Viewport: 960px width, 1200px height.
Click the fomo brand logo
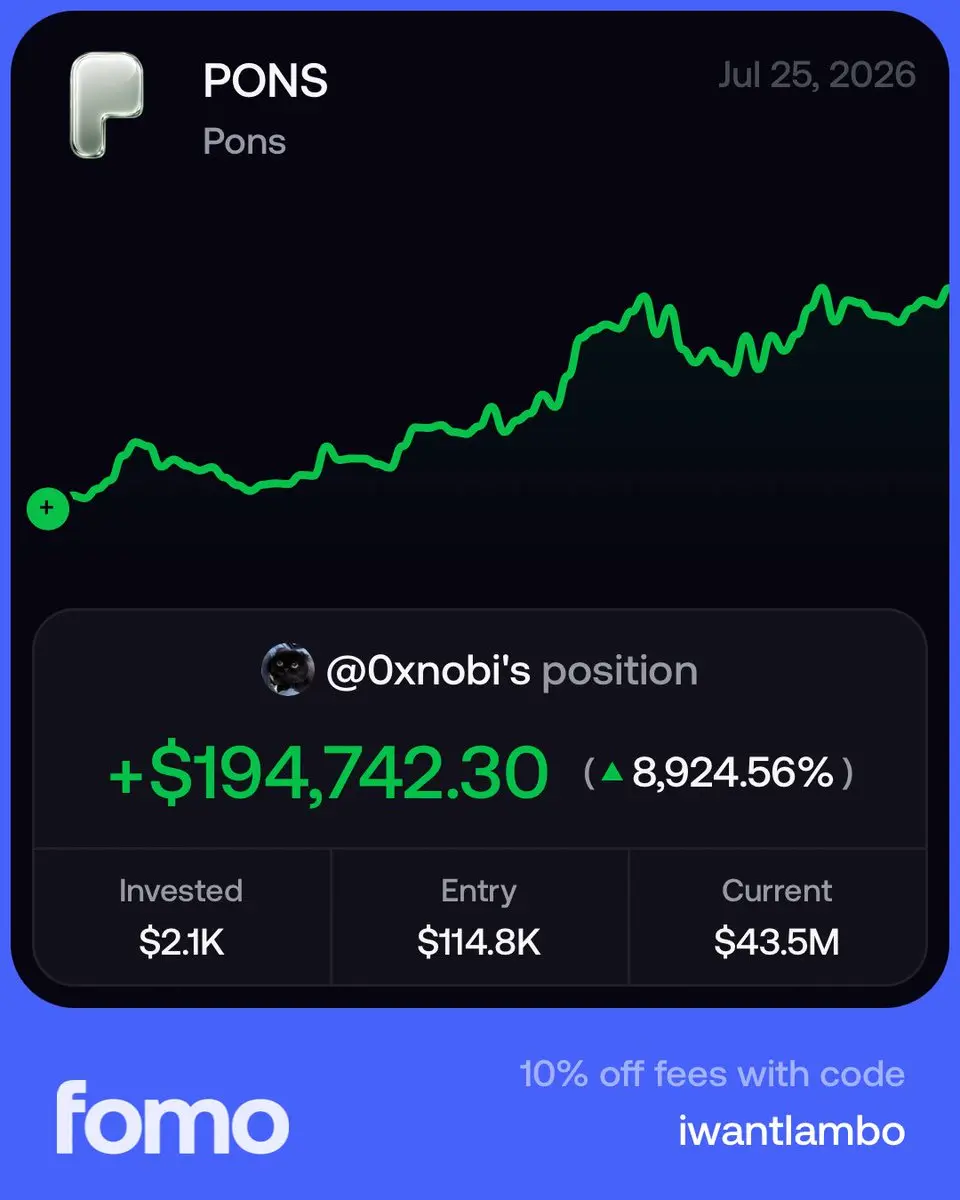click(172, 1116)
